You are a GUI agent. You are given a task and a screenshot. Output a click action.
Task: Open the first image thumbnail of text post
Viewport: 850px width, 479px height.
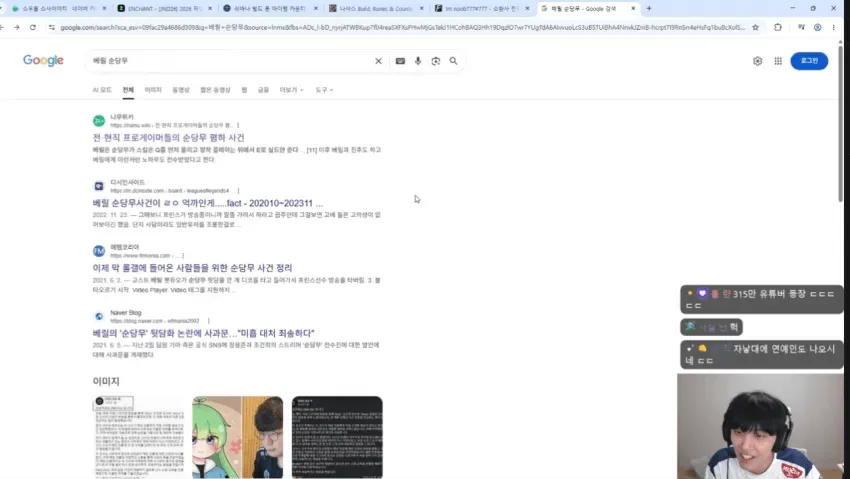(x=138, y=437)
